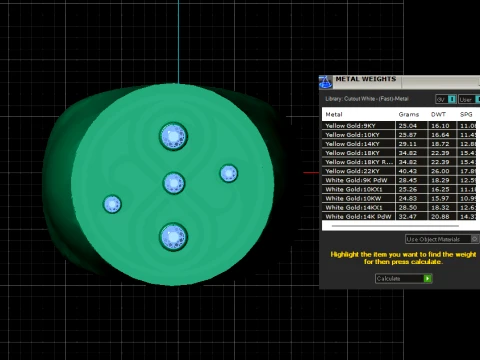Image resolution: width=480 pixels, height=360 pixels.
Task: Select the bottom gemstone on the ring
Action: [x=173, y=237]
